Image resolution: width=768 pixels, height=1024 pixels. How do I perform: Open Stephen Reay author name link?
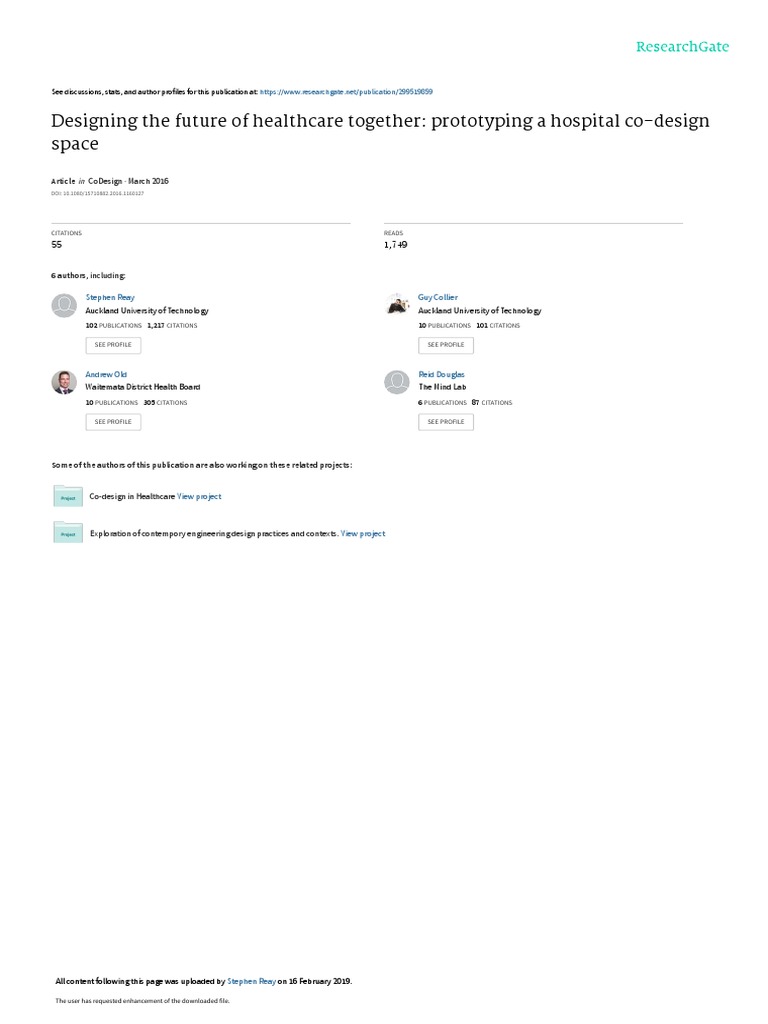tap(110, 297)
